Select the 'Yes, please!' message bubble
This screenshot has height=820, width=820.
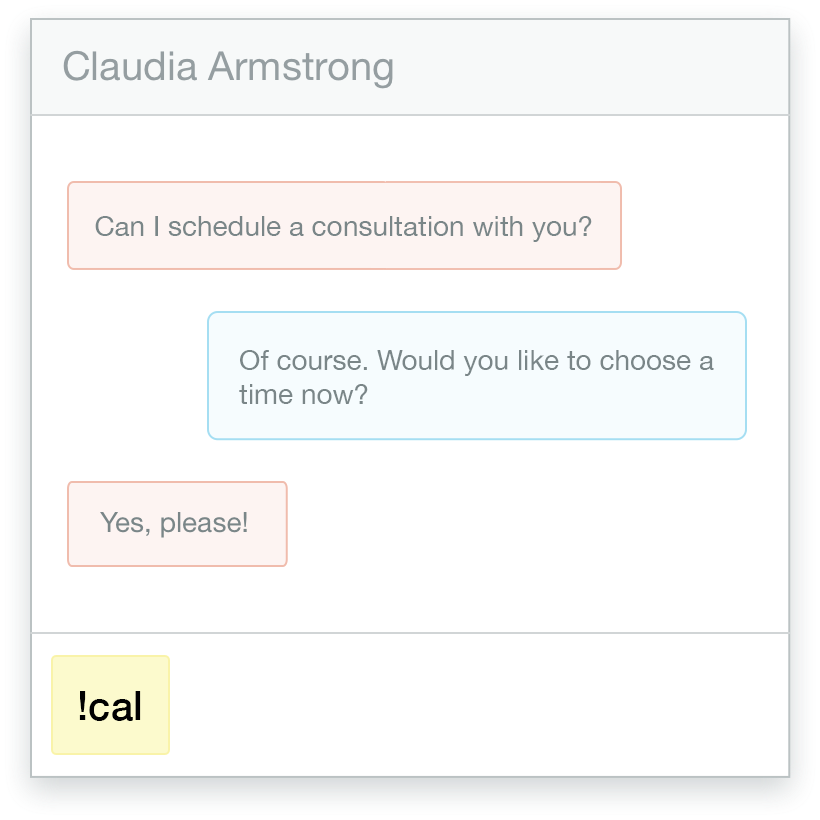click(177, 523)
